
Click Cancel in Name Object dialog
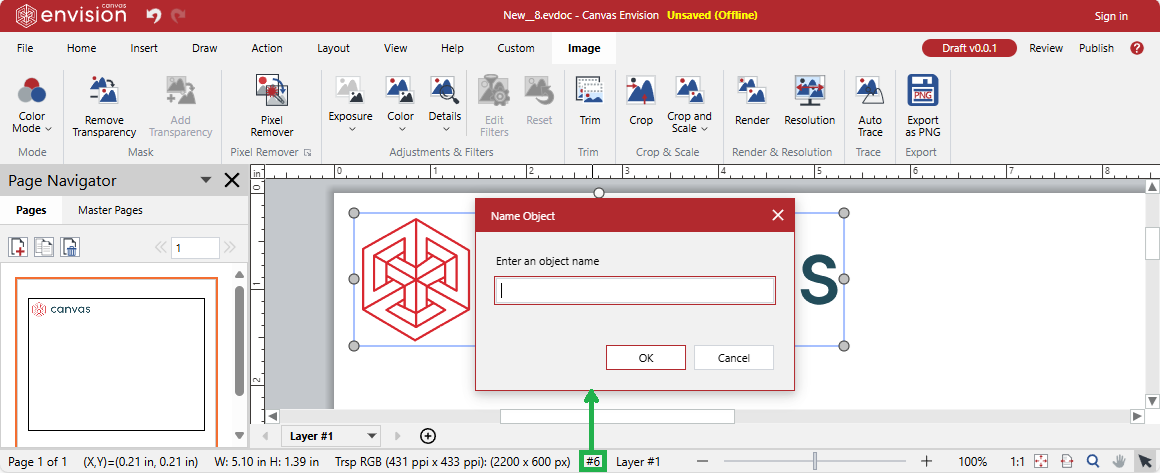(734, 358)
